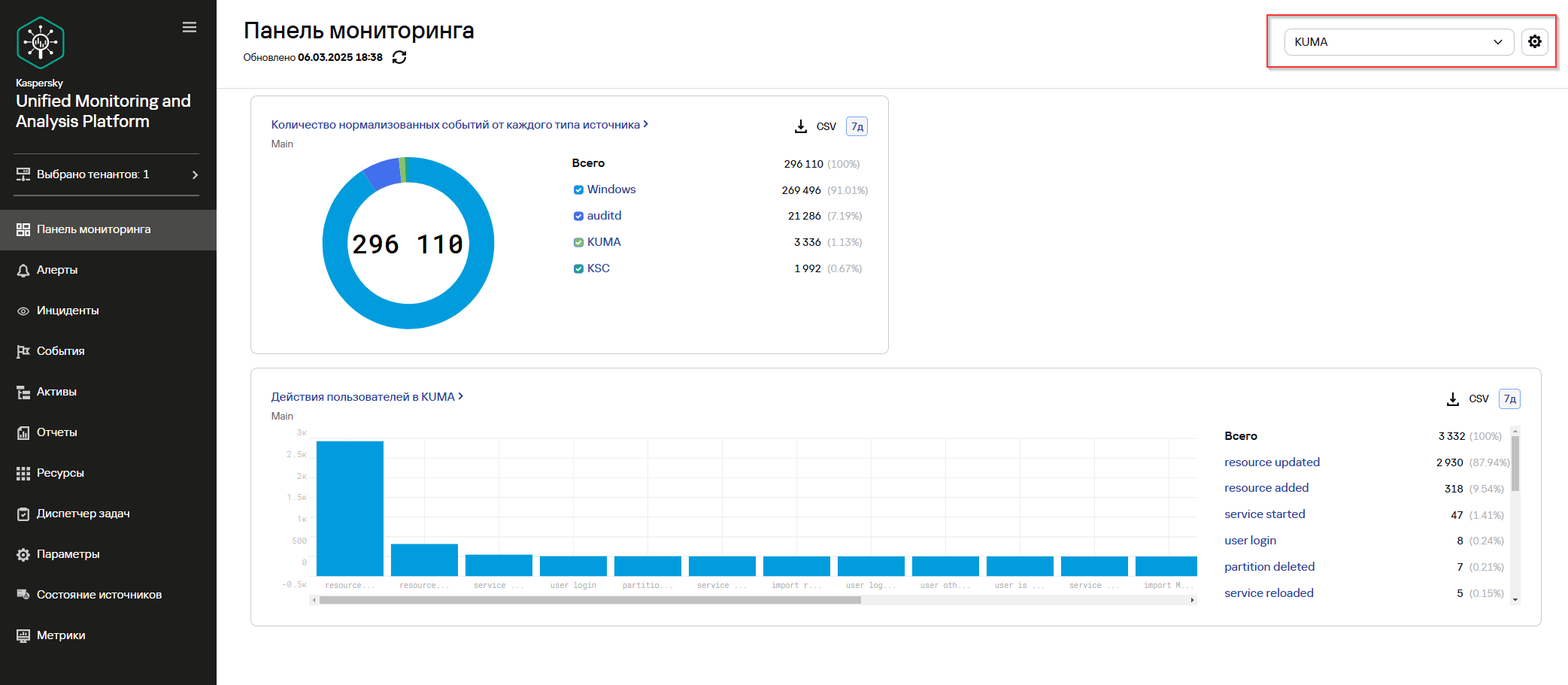The width and height of the screenshot is (1568, 685).
Task: Click the 'resource updated' legend link
Action: coord(1272,462)
